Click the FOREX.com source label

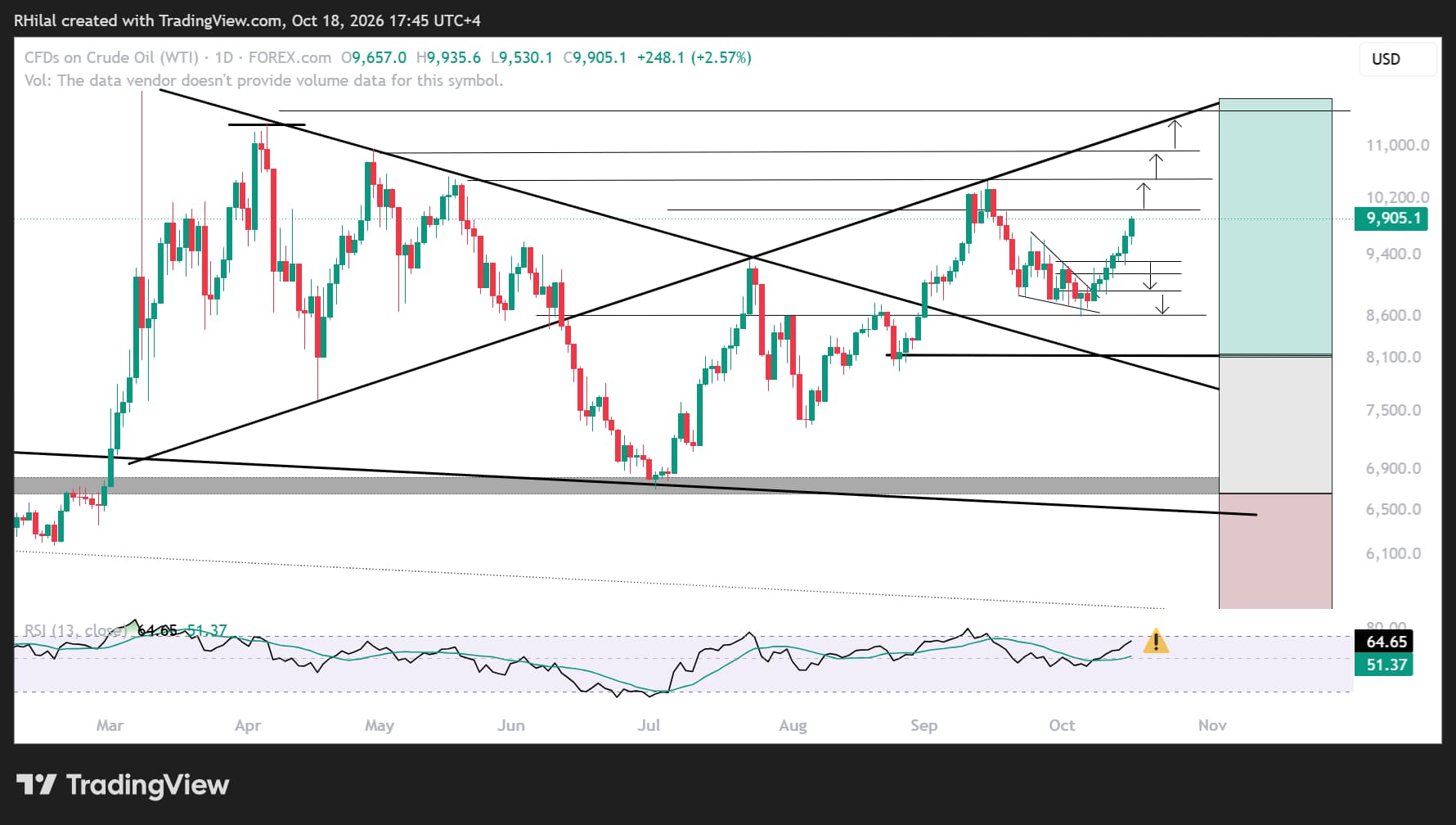[x=290, y=57]
